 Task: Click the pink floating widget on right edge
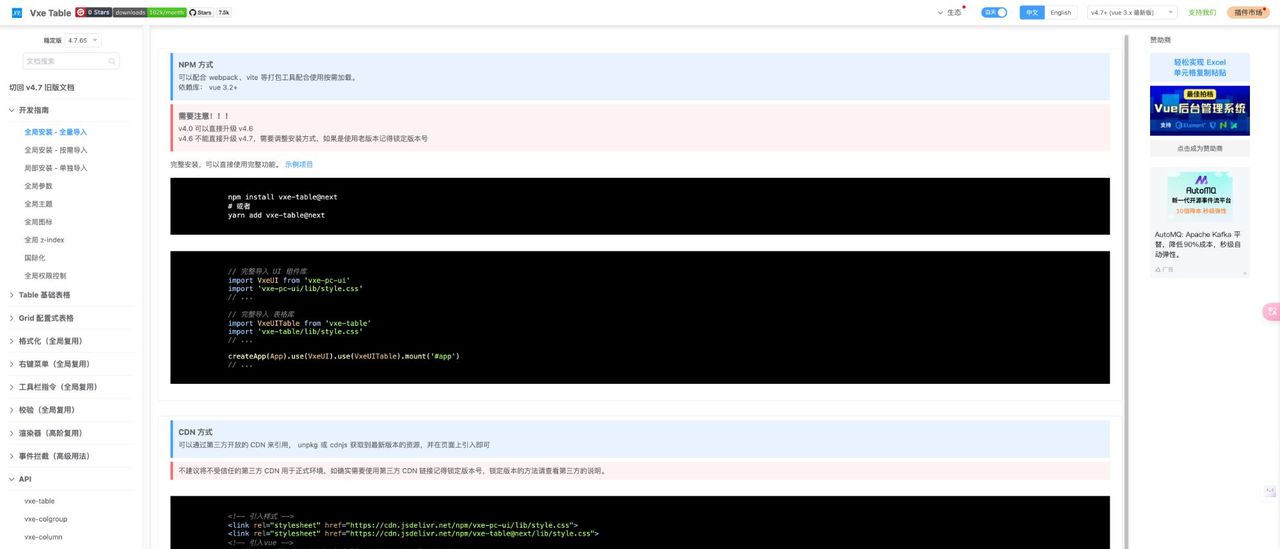[x=1271, y=312]
